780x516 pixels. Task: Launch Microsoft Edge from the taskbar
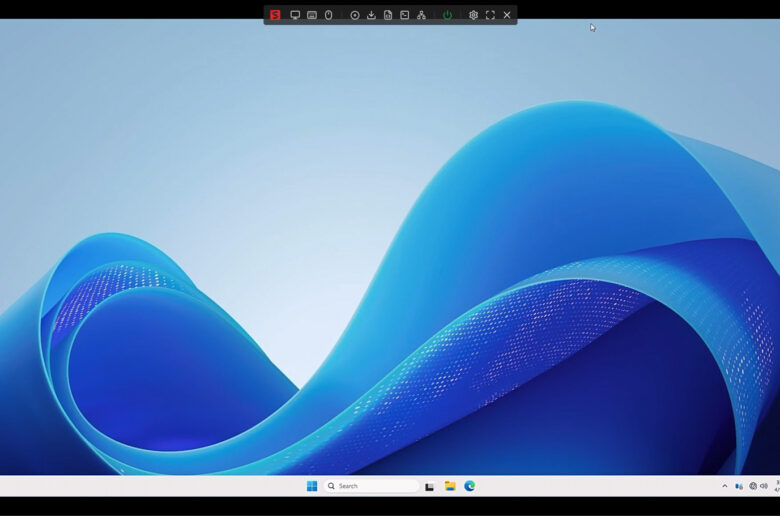coord(470,486)
